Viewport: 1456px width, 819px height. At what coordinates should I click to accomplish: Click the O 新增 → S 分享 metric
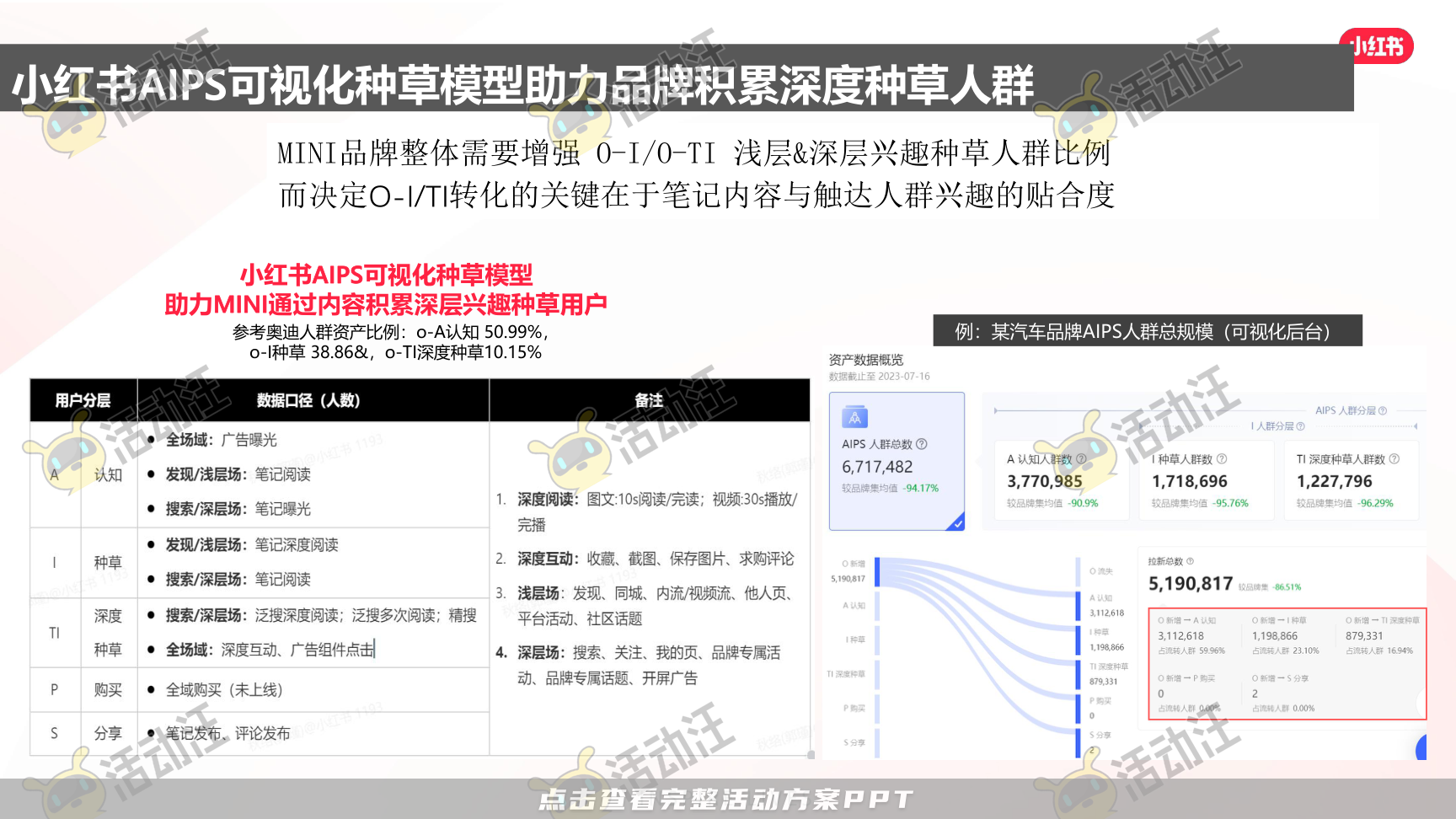1283,693
